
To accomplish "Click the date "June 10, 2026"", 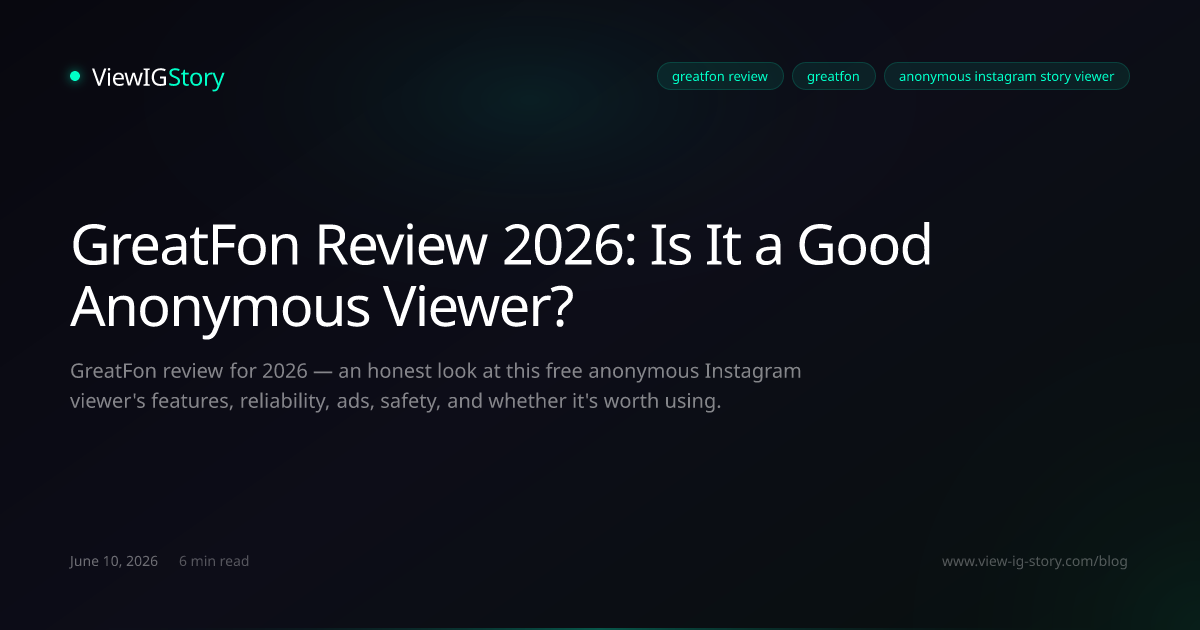I will tap(114, 561).
